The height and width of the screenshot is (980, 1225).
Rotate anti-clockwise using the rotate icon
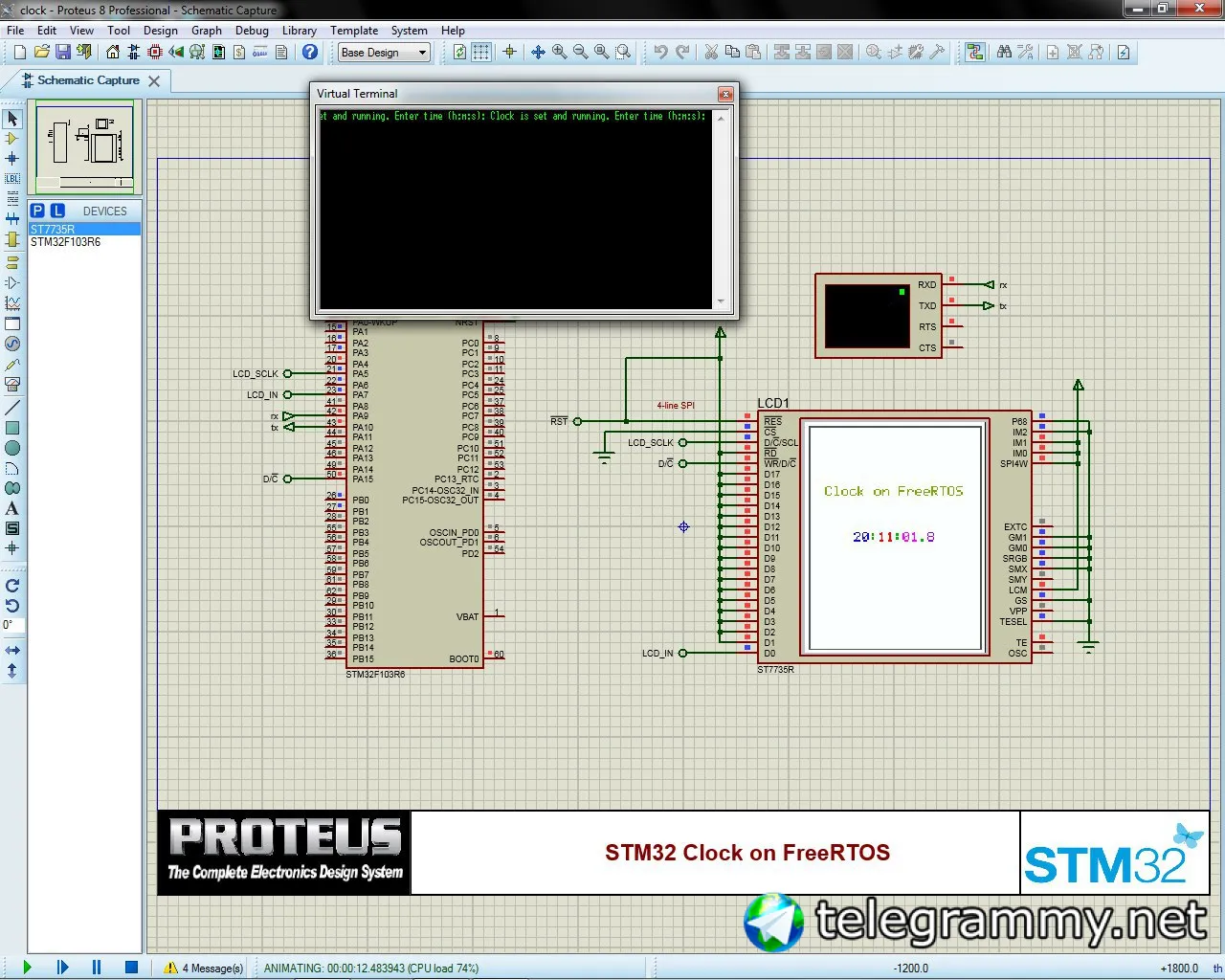point(12,606)
